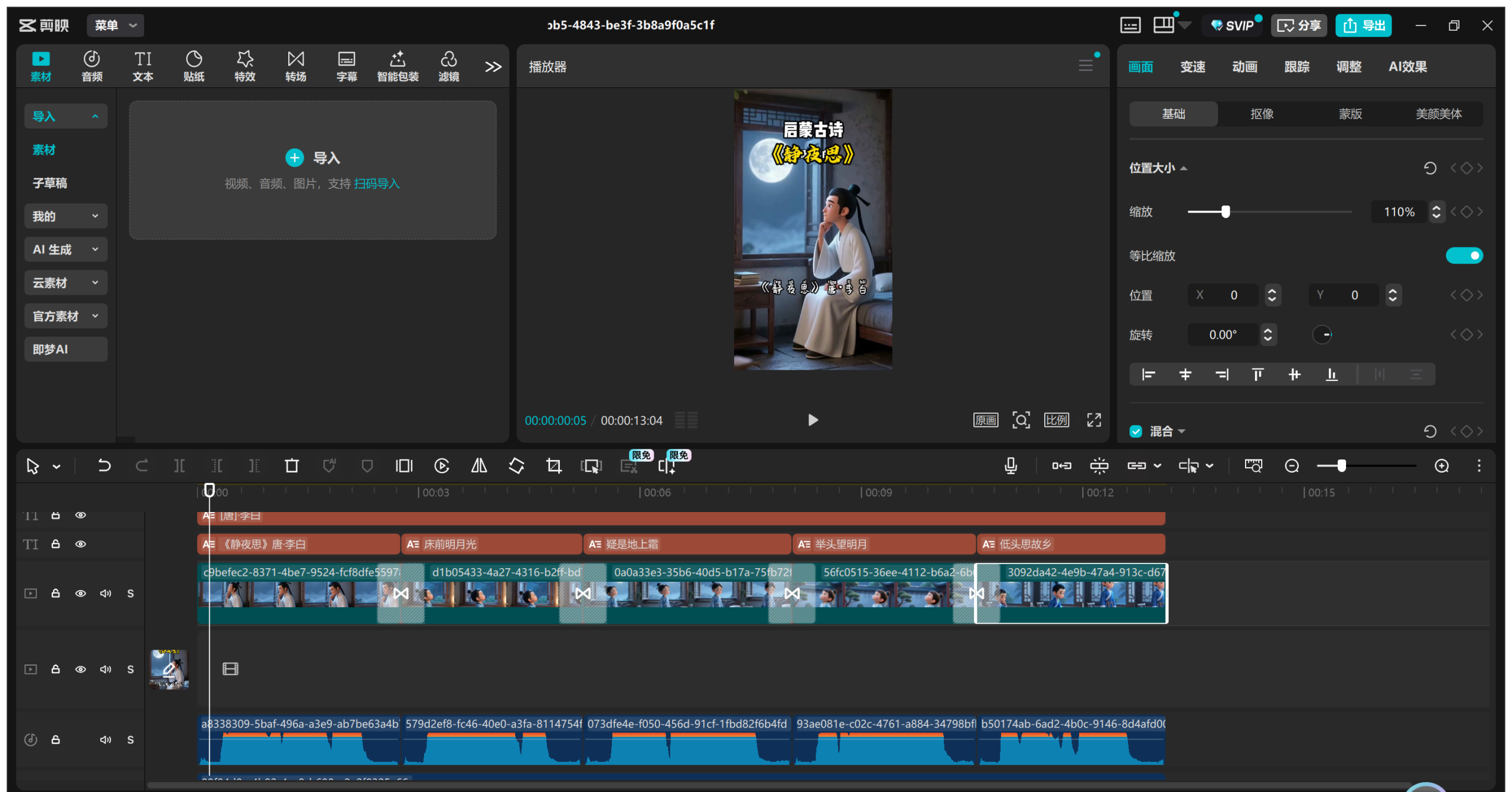Switch to the 动画 tab
The width and height of the screenshot is (1512, 792).
coord(1244,67)
